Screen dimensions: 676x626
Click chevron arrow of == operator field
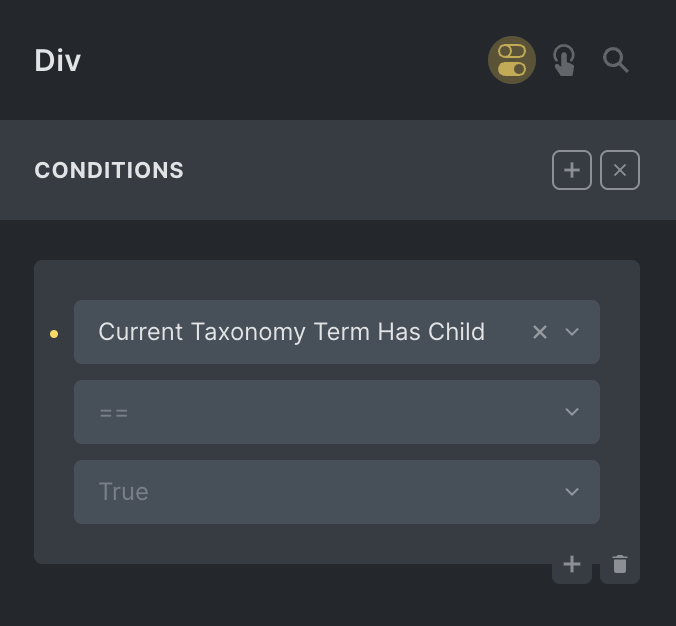tap(572, 412)
